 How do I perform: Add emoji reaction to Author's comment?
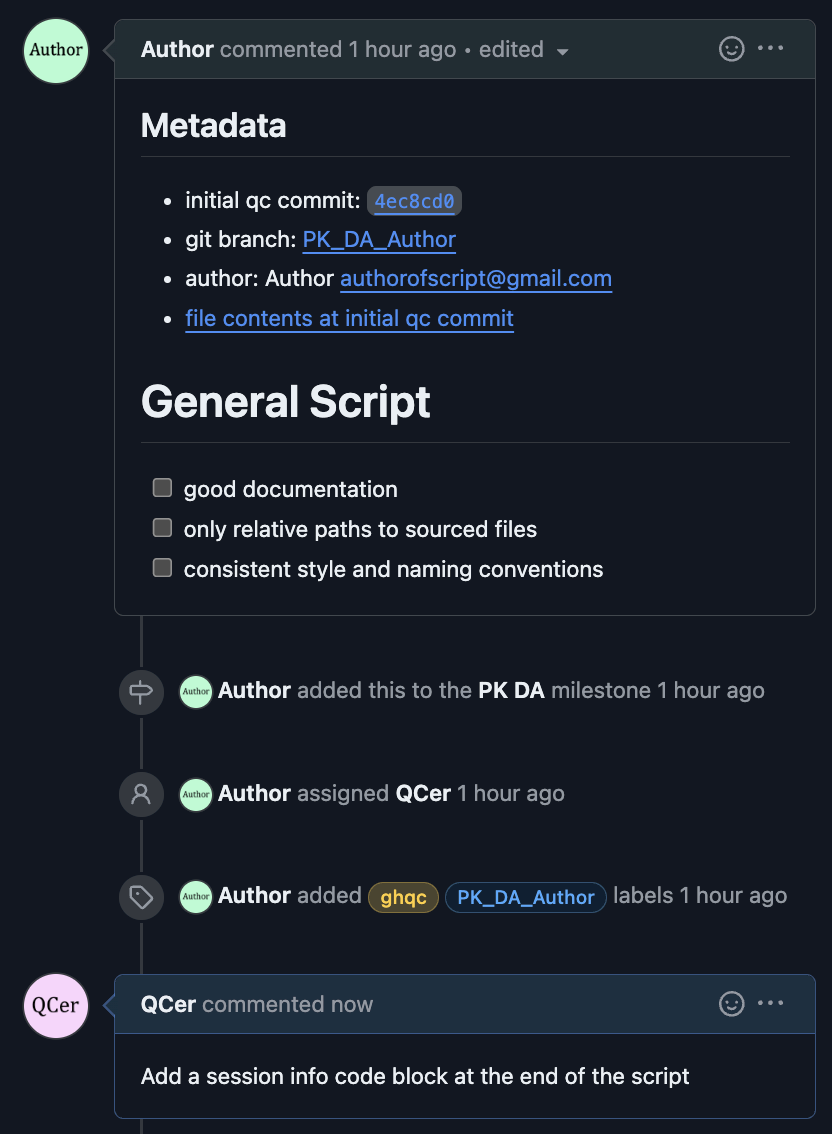(731, 49)
